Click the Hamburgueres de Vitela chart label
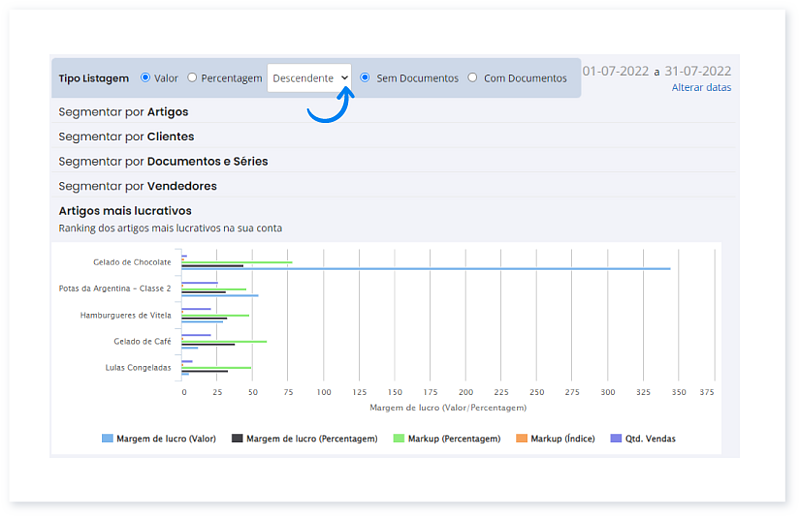The width and height of the screenshot is (800, 517). coord(125,315)
